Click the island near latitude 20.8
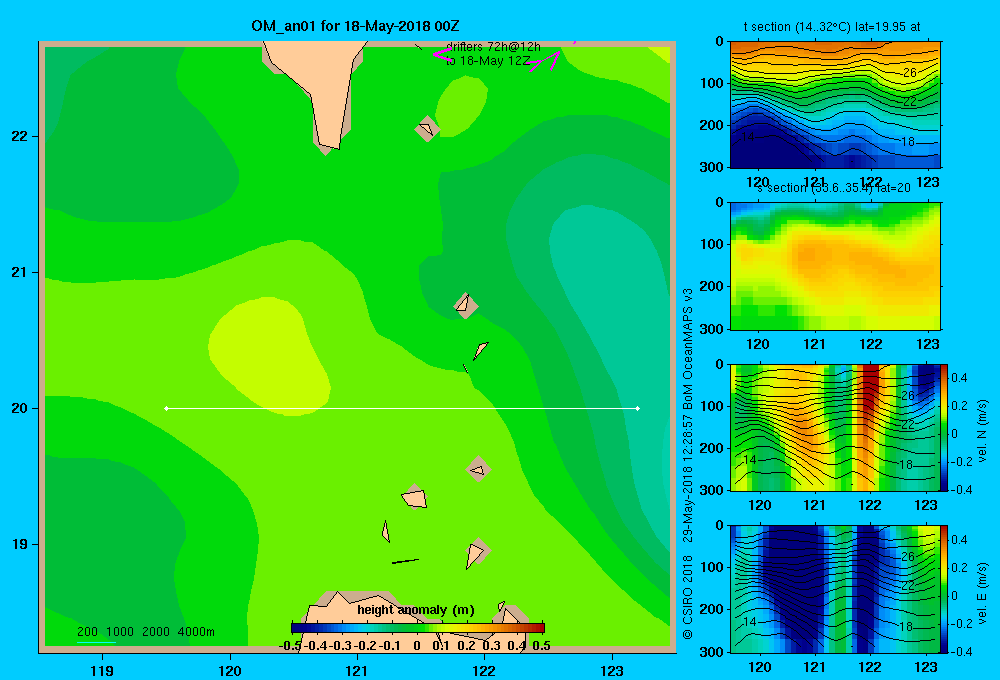 click(x=466, y=305)
